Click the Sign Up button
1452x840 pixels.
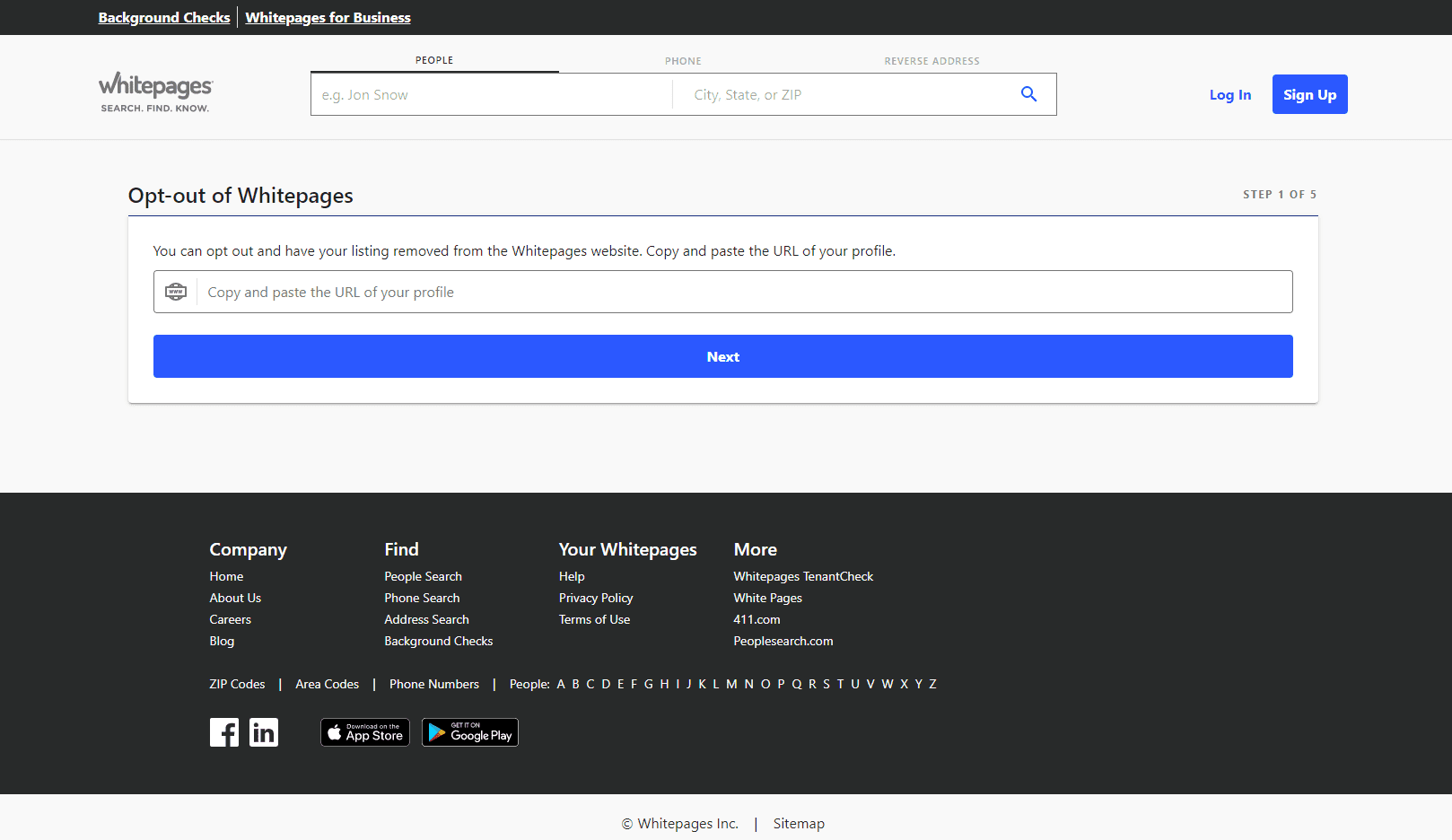coord(1309,94)
